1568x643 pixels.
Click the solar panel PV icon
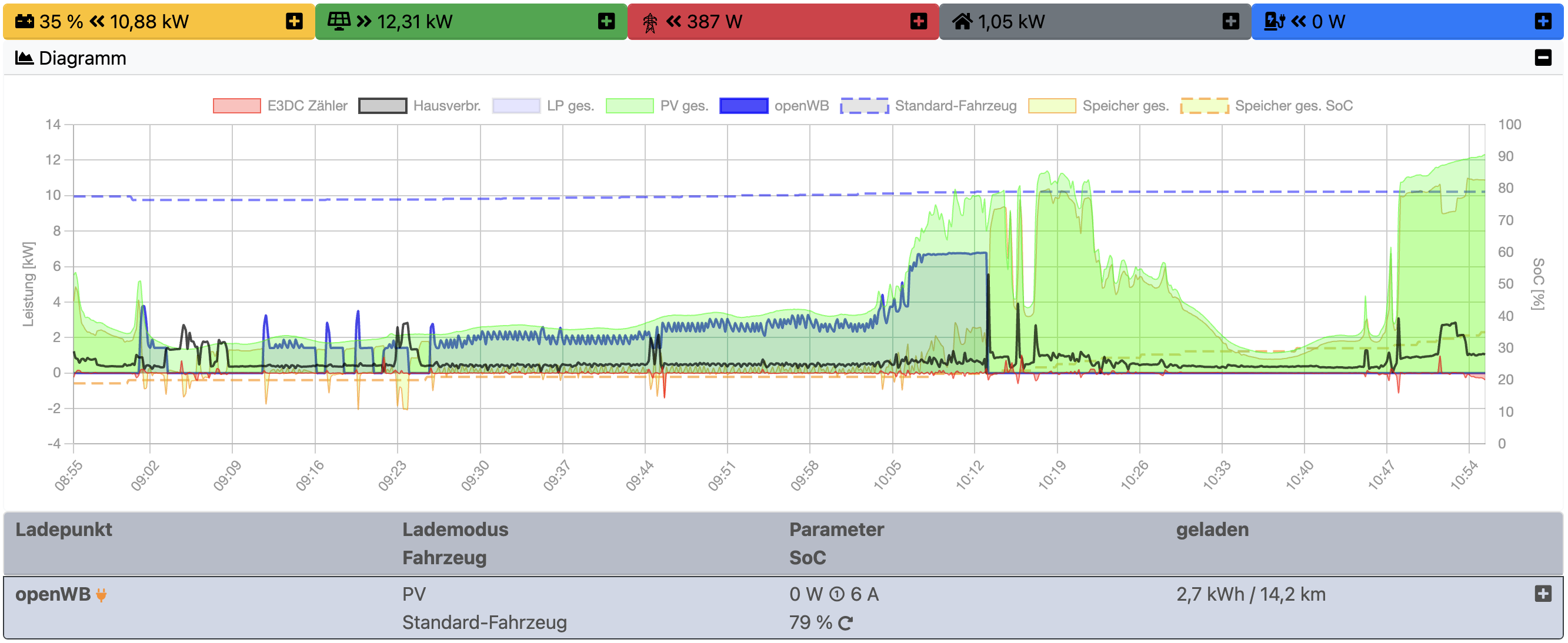tap(338, 21)
